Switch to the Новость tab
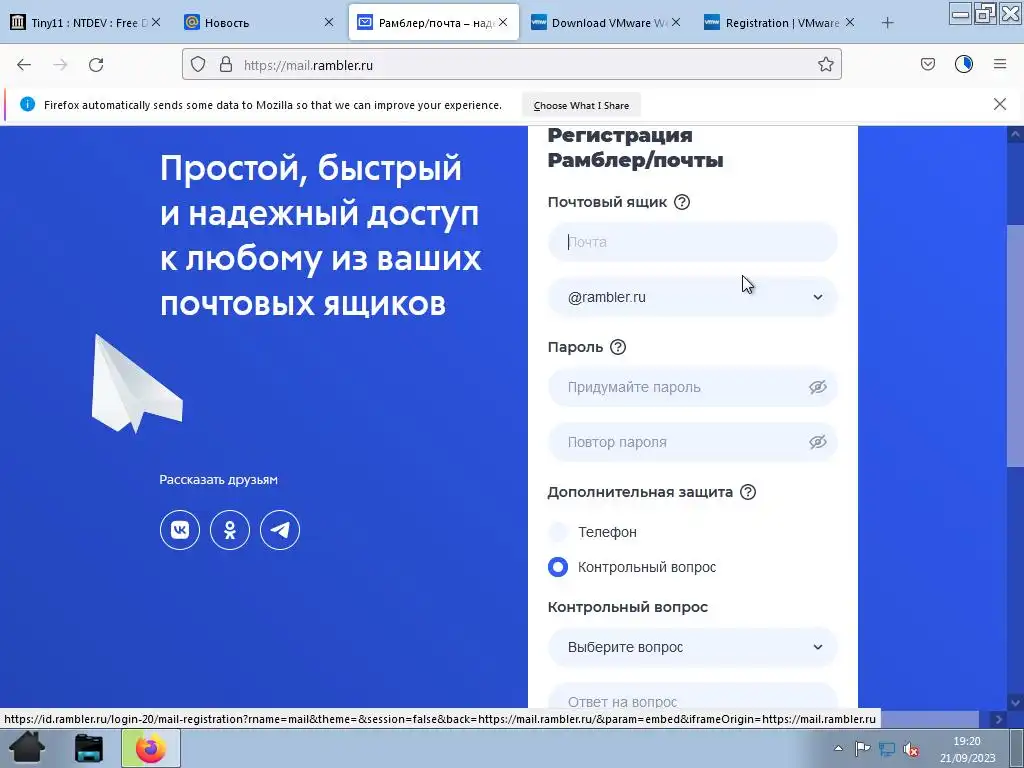 (259, 23)
